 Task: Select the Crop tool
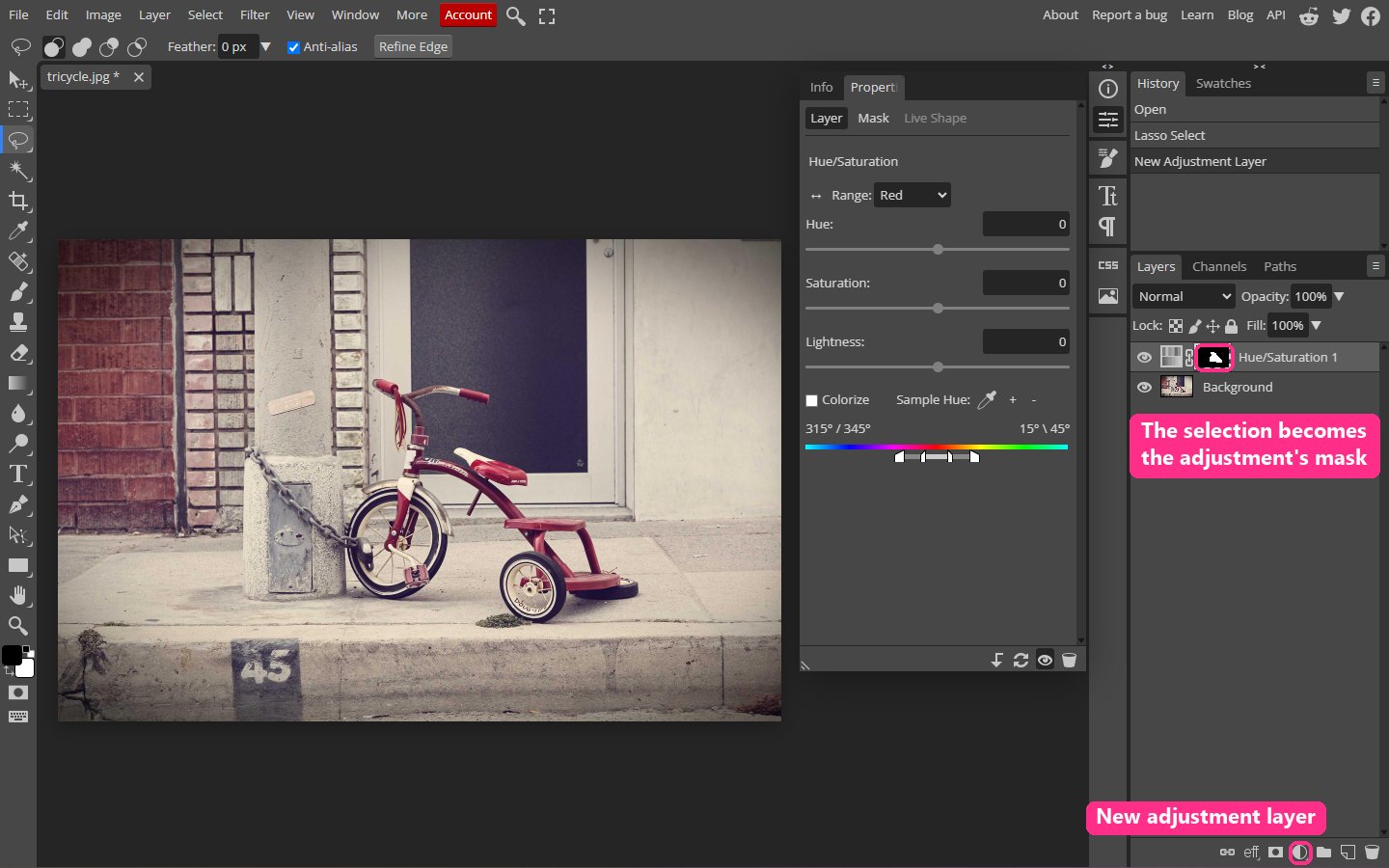click(18, 201)
